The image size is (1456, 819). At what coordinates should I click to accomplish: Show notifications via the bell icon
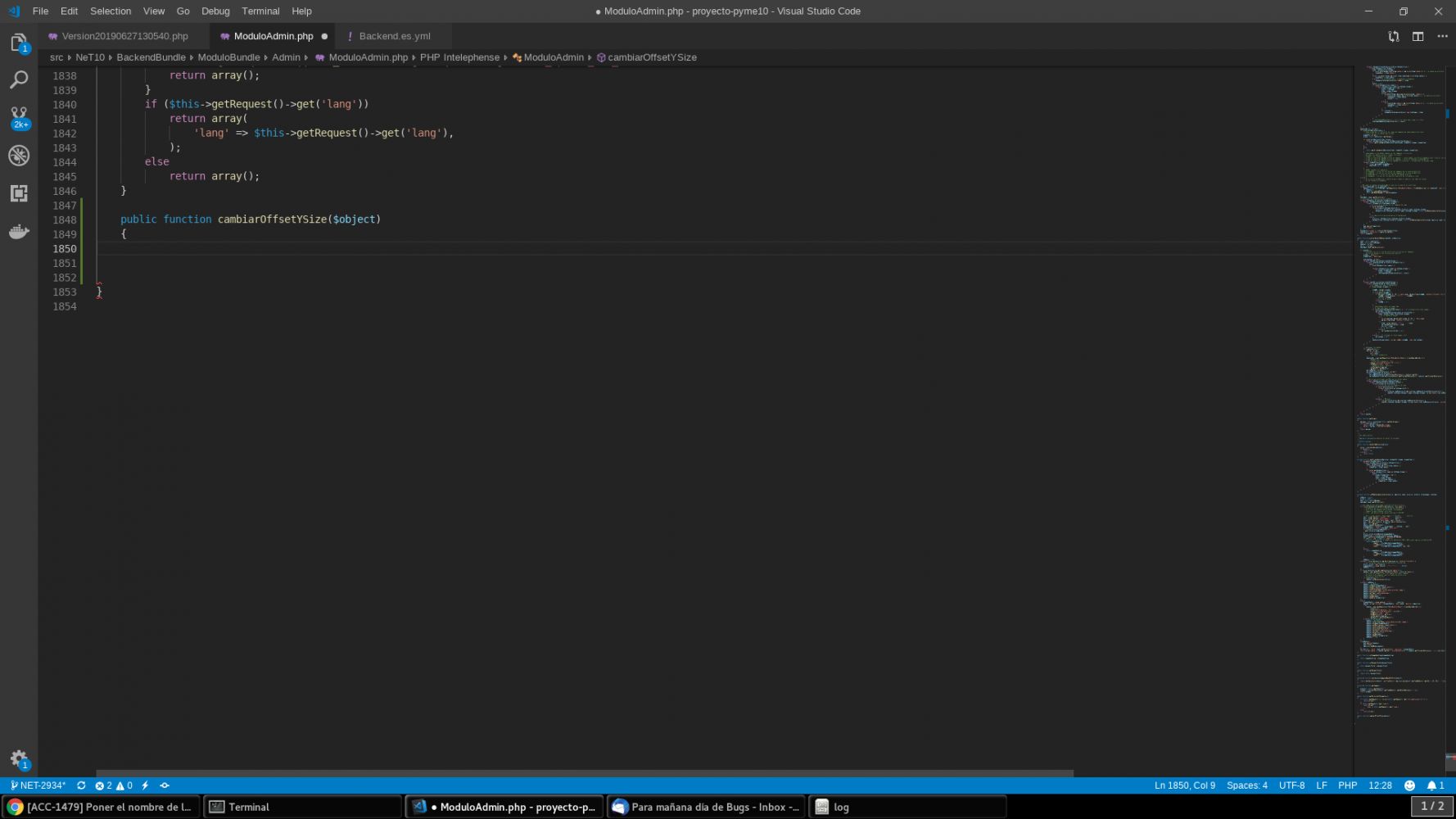pyautogui.click(x=1435, y=785)
